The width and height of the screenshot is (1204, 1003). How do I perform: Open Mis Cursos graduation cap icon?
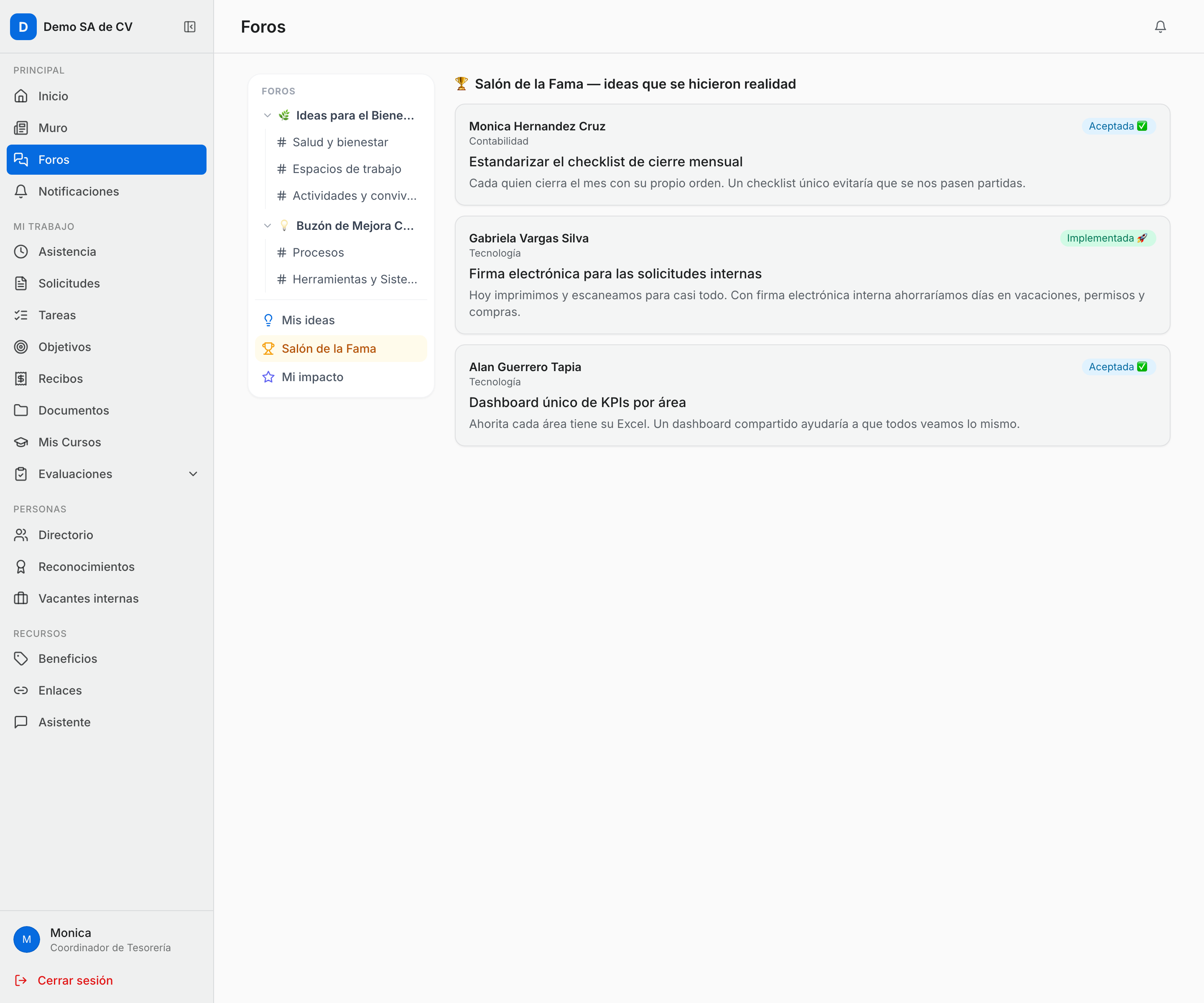(21, 442)
